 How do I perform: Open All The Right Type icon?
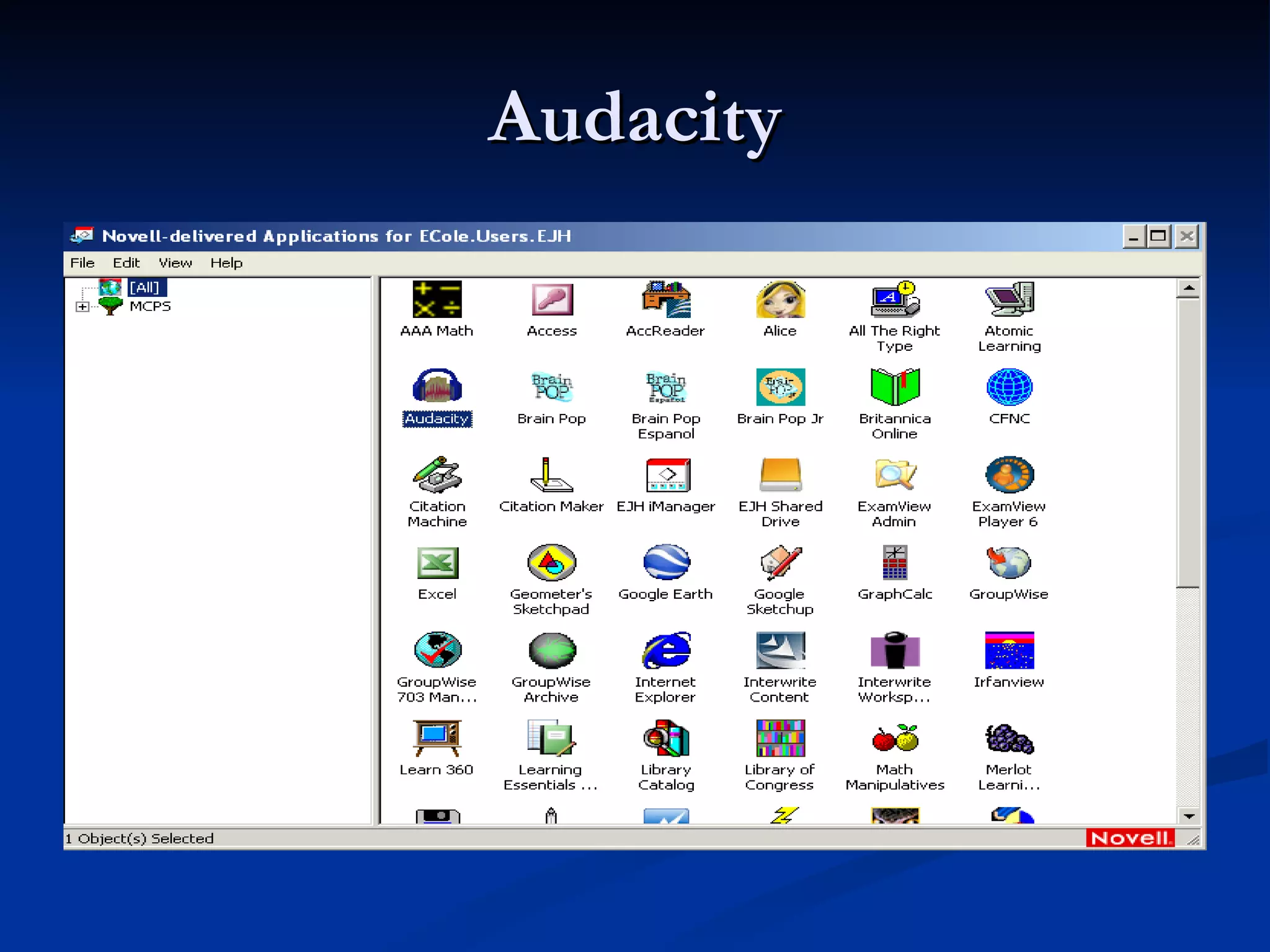pos(895,300)
